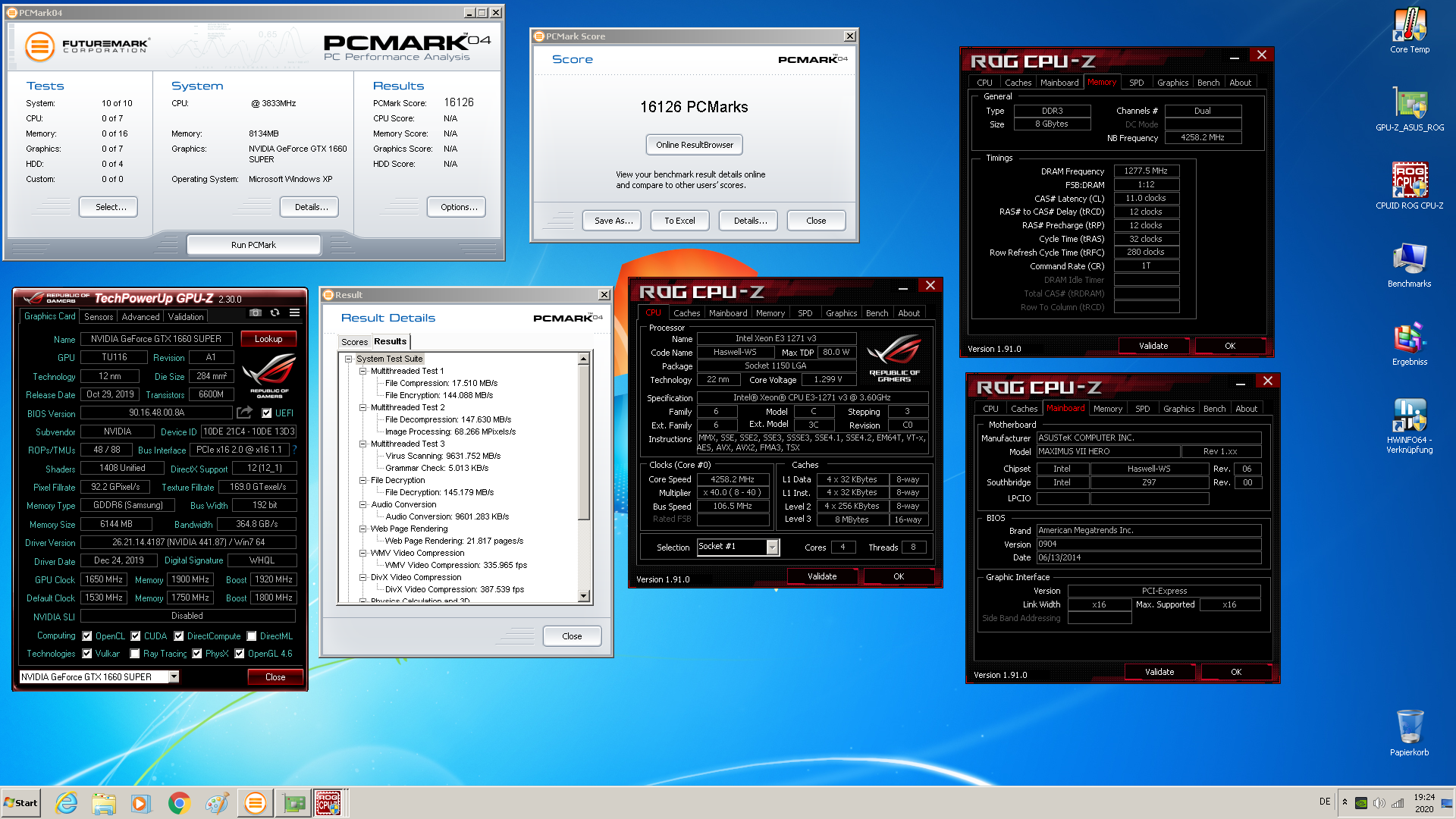The height and width of the screenshot is (819, 1456).
Task: Collapse the Audio Conversion tree node
Action: click(x=363, y=504)
